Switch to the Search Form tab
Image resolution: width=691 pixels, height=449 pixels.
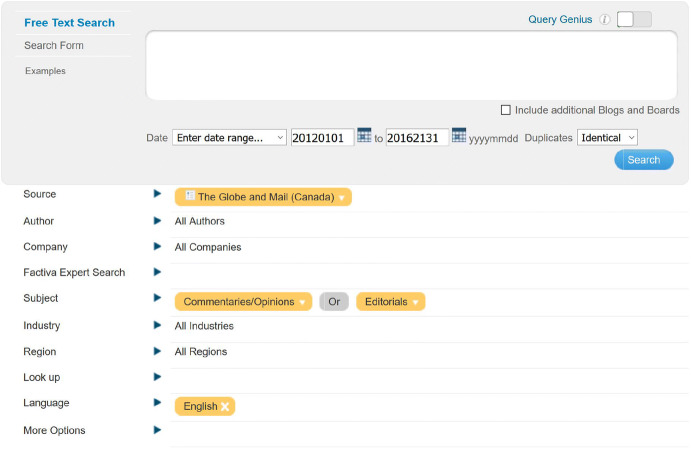point(54,46)
